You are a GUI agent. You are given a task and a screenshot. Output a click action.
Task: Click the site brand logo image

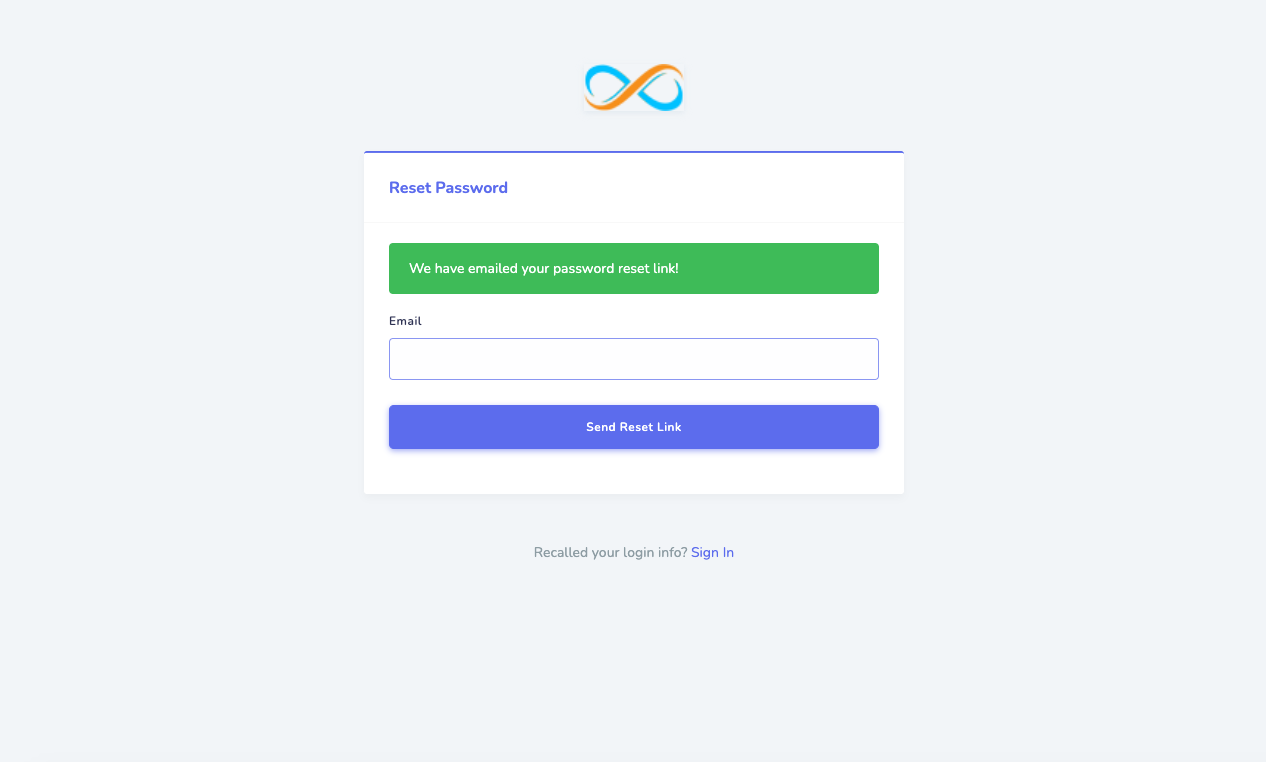click(x=633, y=87)
